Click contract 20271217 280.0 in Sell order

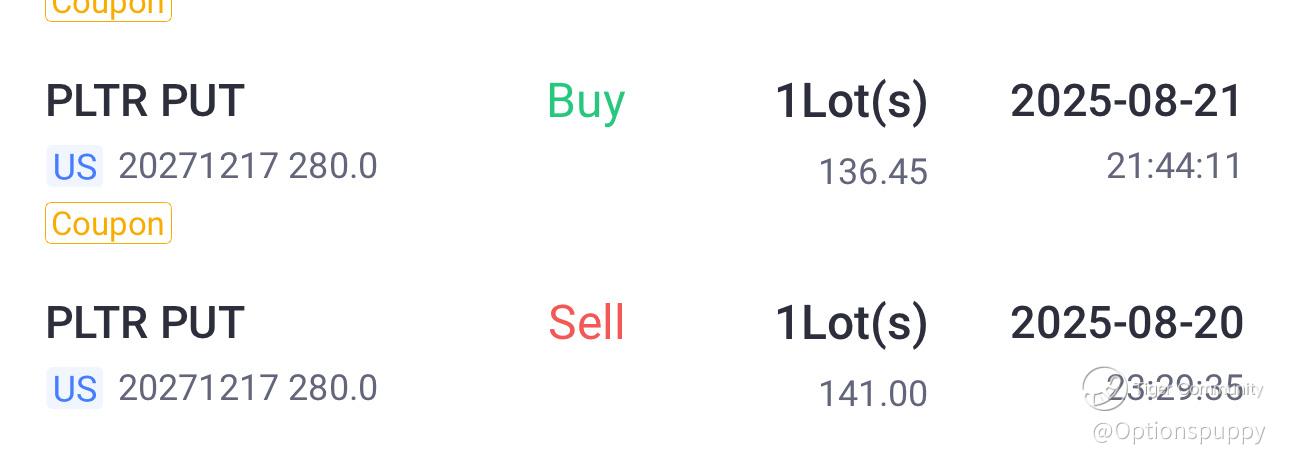(248, 388)
